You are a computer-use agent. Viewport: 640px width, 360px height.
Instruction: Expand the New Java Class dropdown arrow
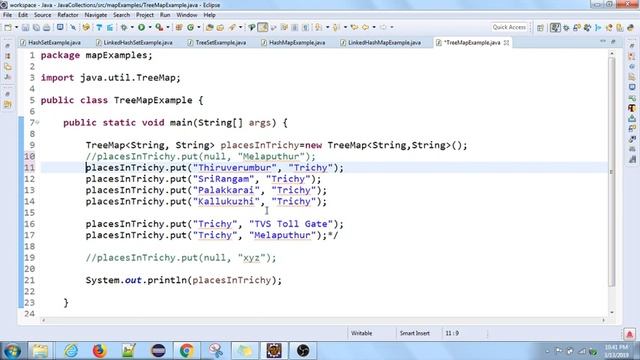click(x=199, y=27)
